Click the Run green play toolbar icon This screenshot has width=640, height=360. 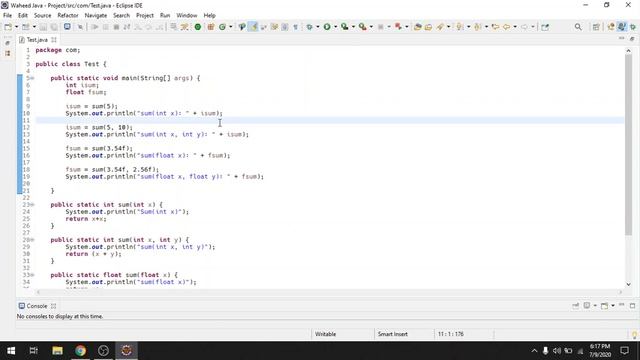click(x=327, y=27)
